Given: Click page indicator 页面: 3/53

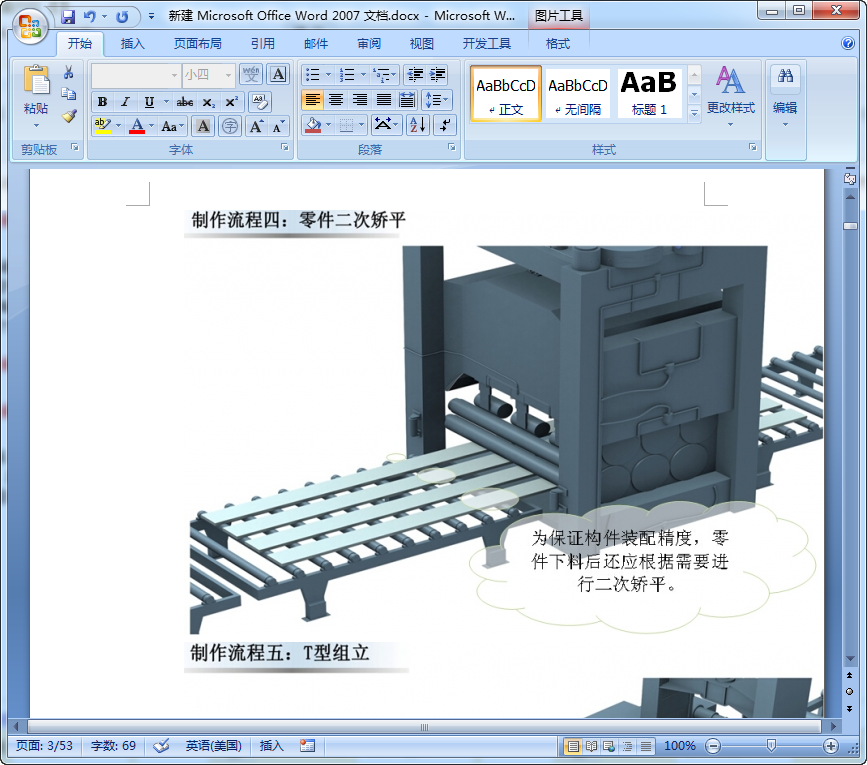Looking at the screenshot, I should pos(44,746).
